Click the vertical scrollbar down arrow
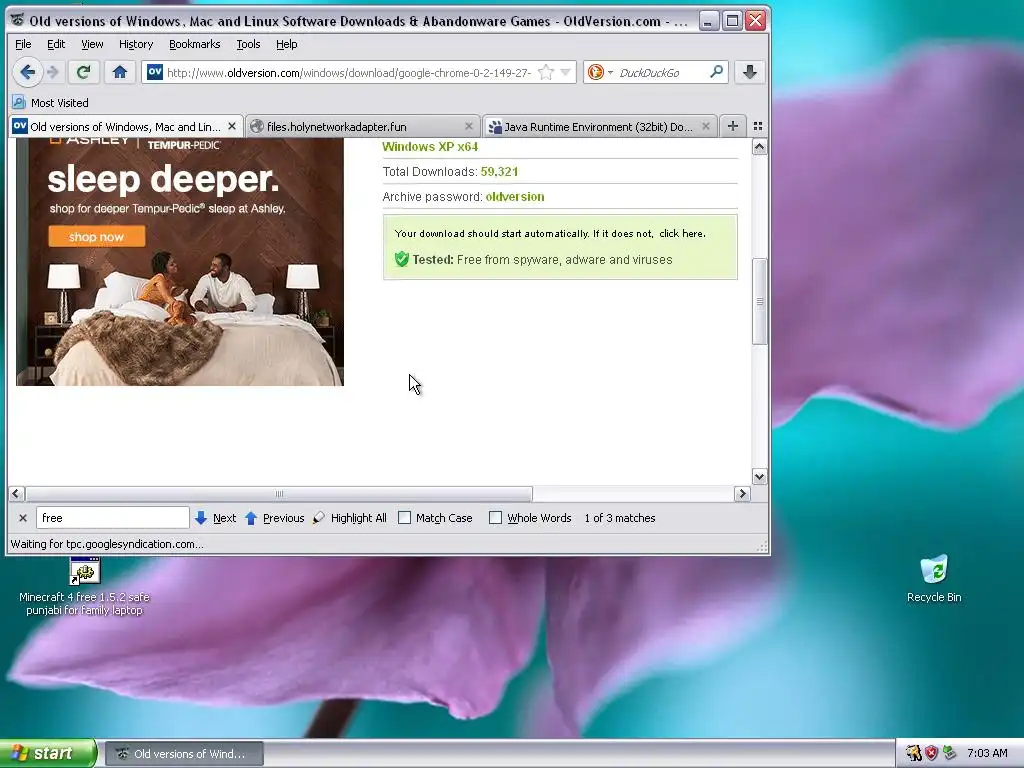This screenshot has height=768, width=1024. pos(759,477)
